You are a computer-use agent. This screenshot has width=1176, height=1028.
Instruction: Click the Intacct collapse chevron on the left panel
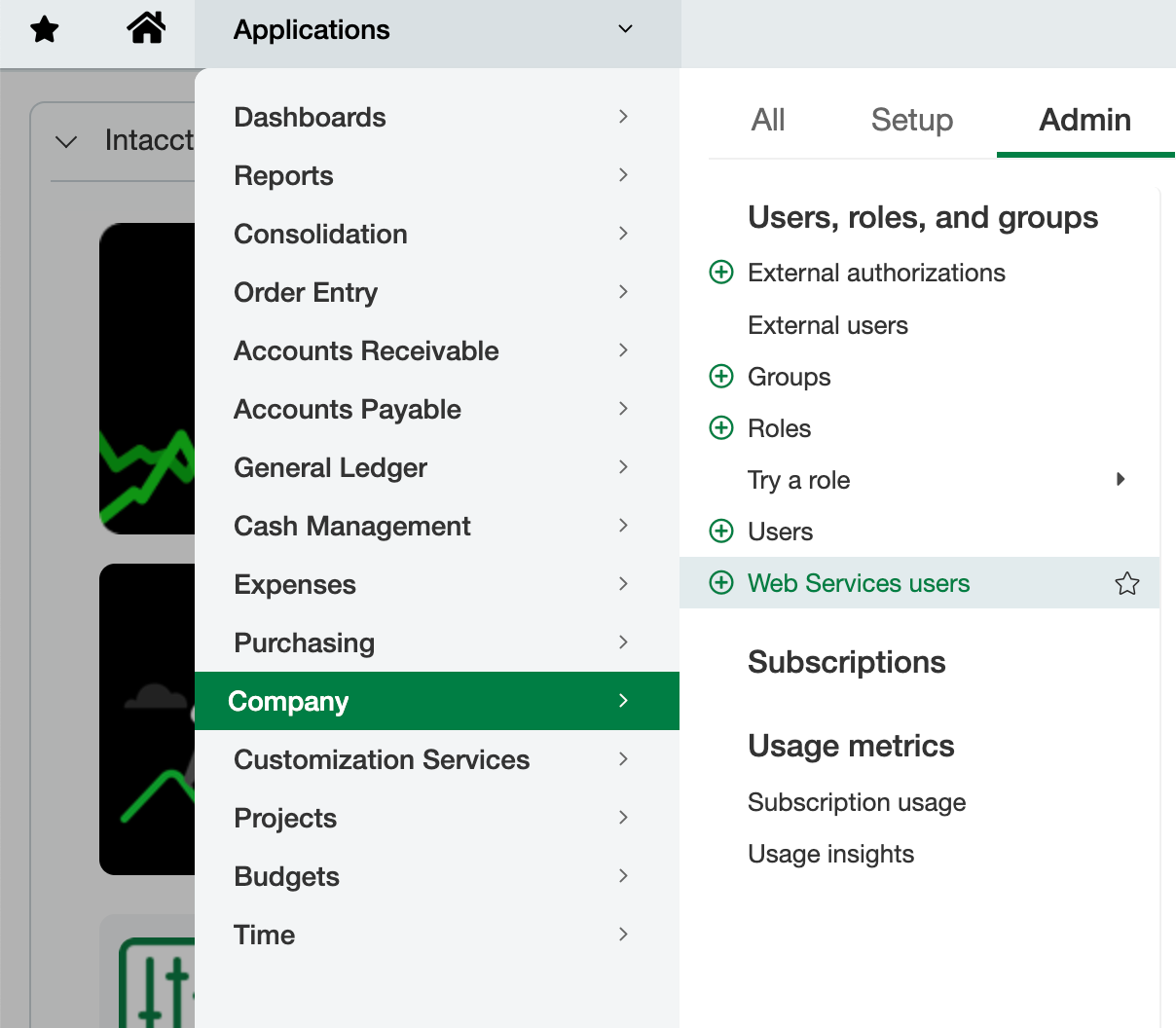[65, 140]
